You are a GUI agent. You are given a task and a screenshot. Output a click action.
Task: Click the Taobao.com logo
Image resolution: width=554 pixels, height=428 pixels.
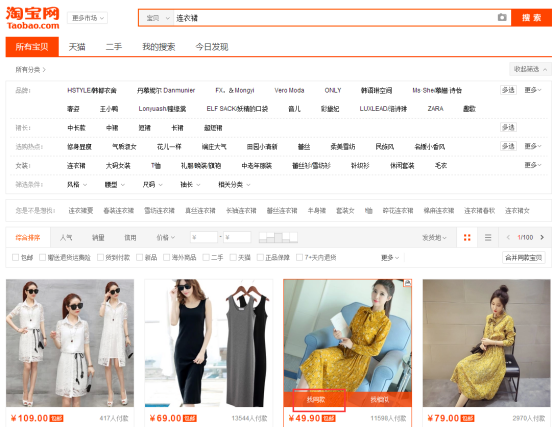pyautogui.click(x=33, y=18)
